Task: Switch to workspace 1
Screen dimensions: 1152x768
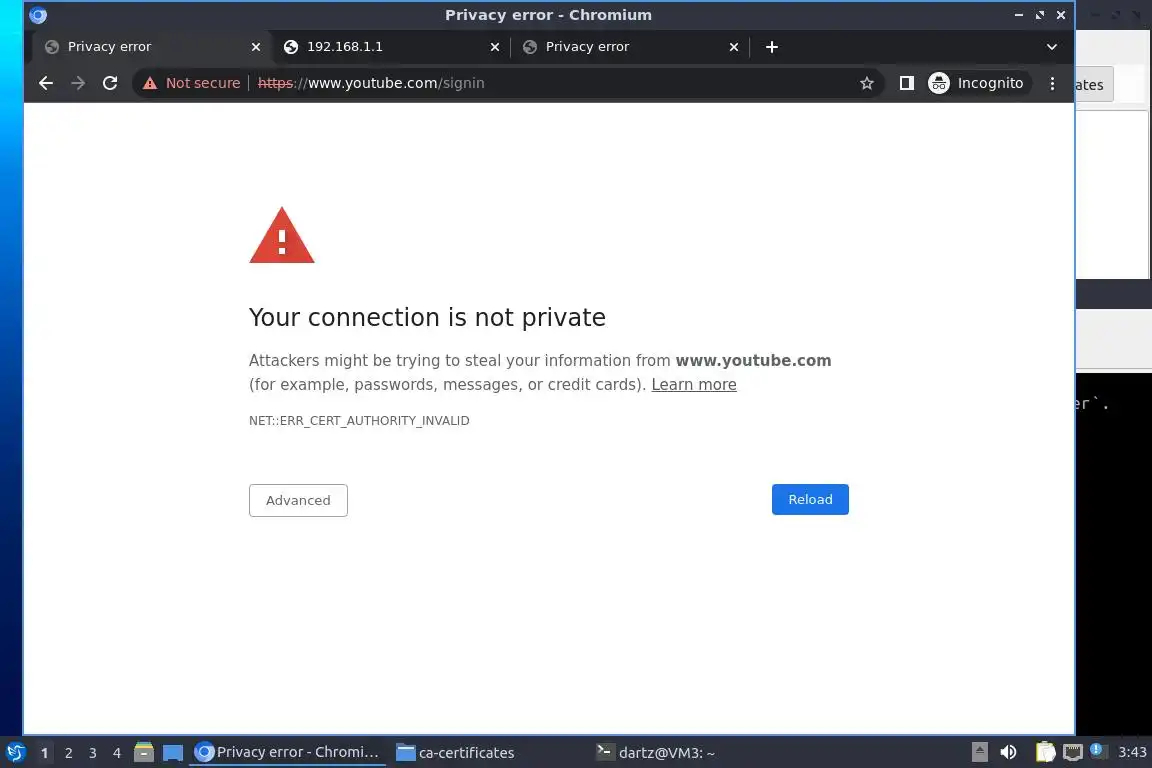Action: pos(44,753)
